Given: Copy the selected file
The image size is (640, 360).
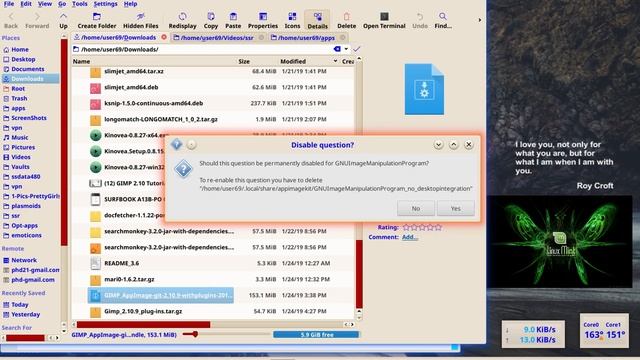Looking at the screenshot, I should click(211, 20).
